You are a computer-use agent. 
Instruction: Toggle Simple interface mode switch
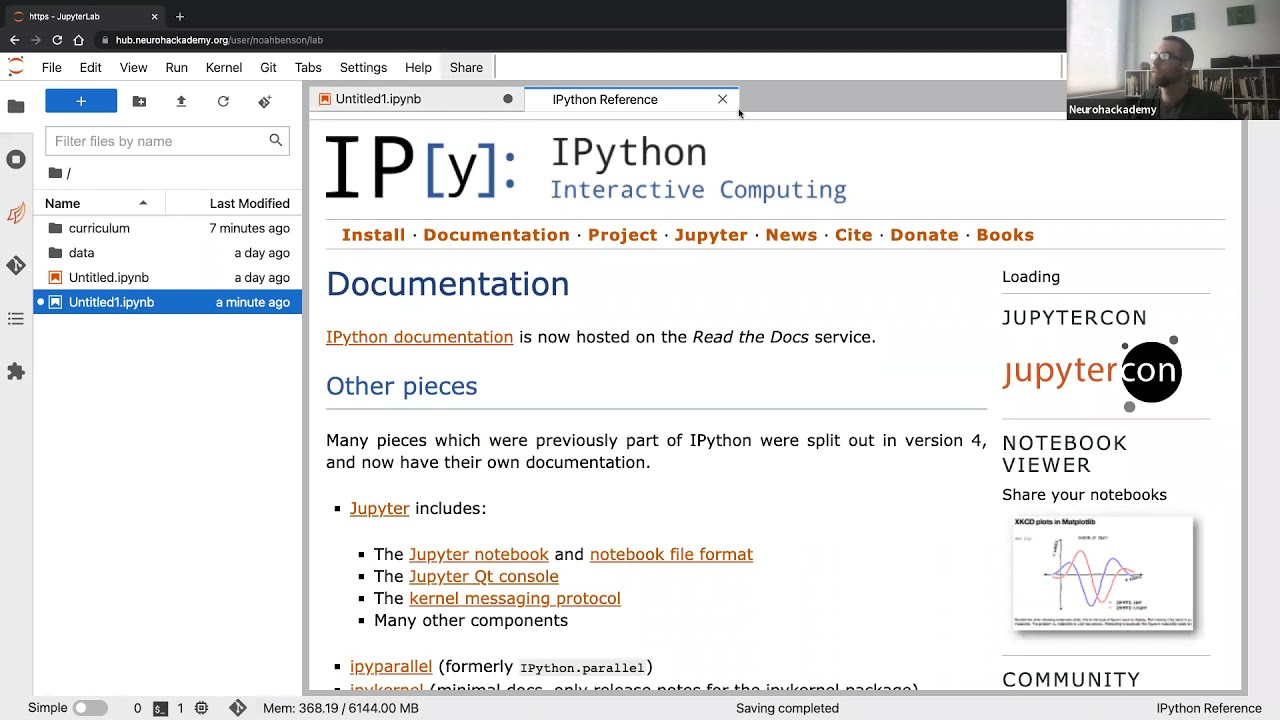[x=90, y=708]
